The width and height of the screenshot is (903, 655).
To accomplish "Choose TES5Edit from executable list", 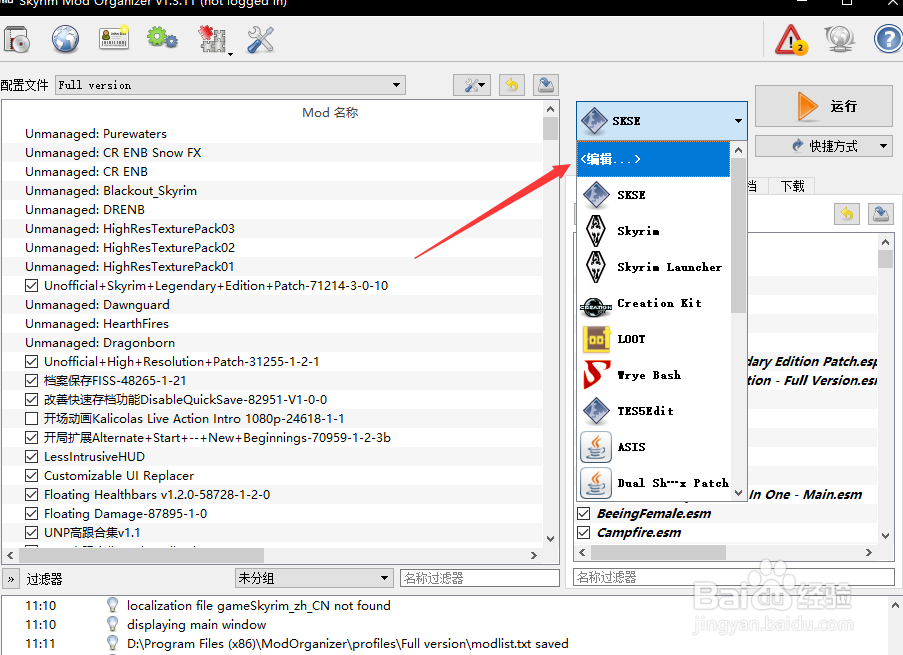I will pos(654,411).
